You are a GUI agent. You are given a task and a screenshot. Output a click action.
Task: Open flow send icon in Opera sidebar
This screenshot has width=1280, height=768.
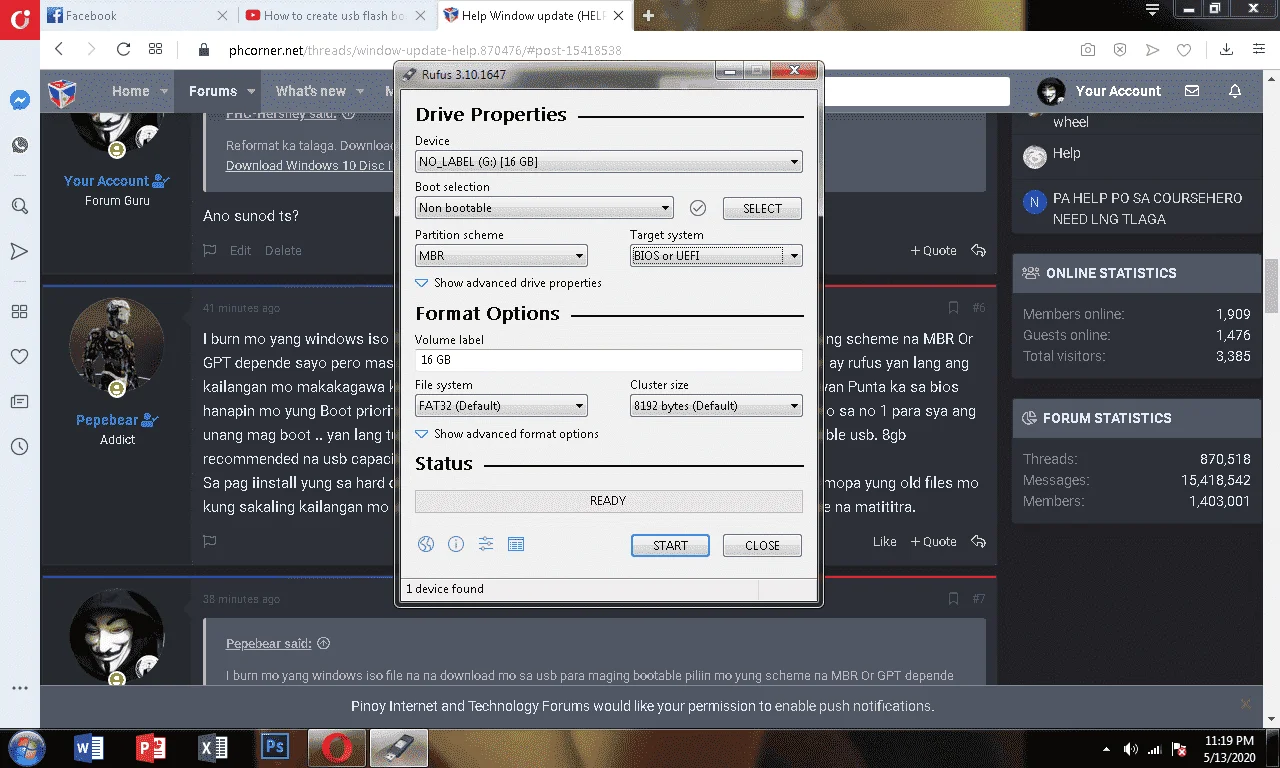pos(19,250)
